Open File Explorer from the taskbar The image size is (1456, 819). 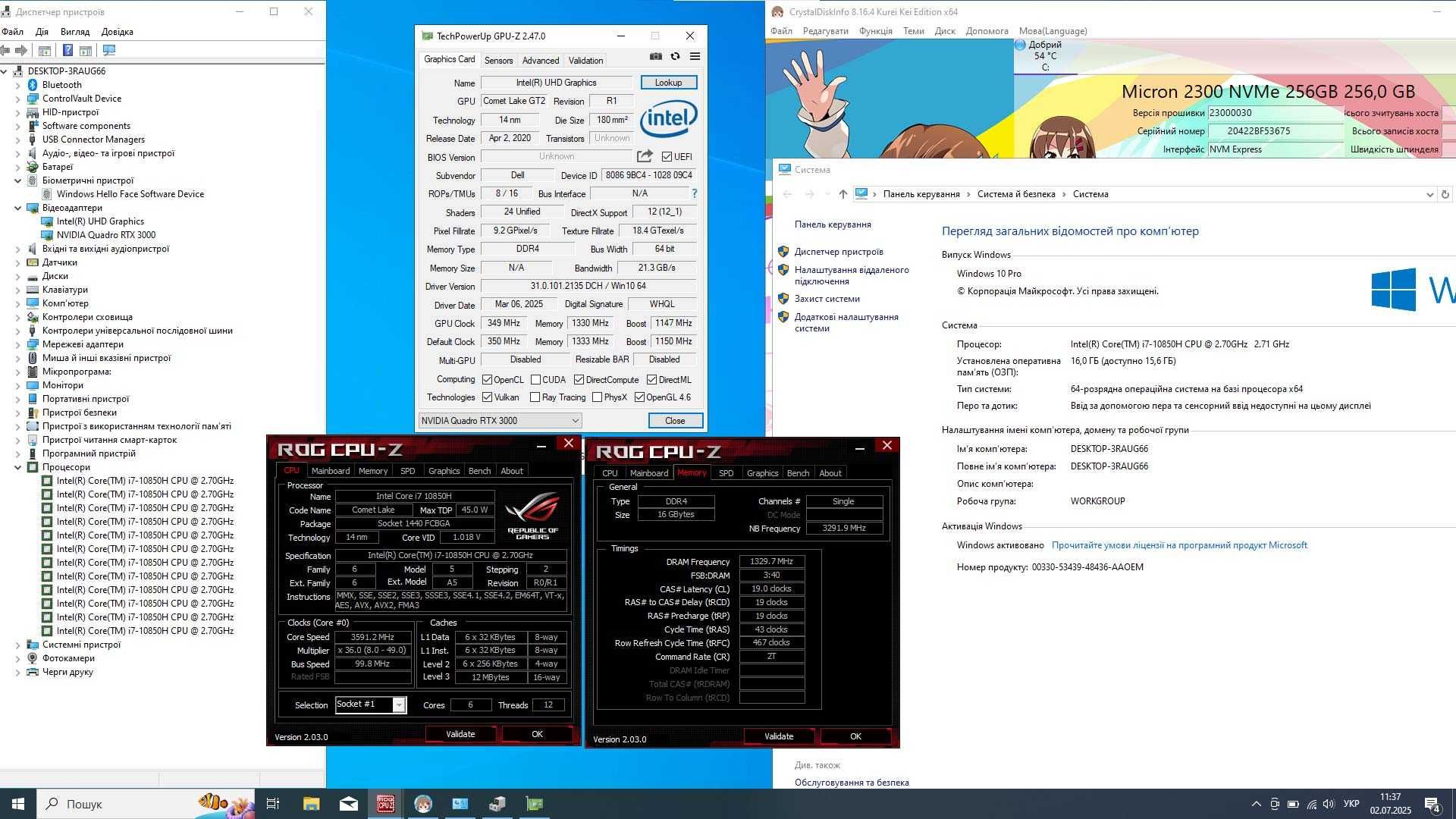coord(311,804)
